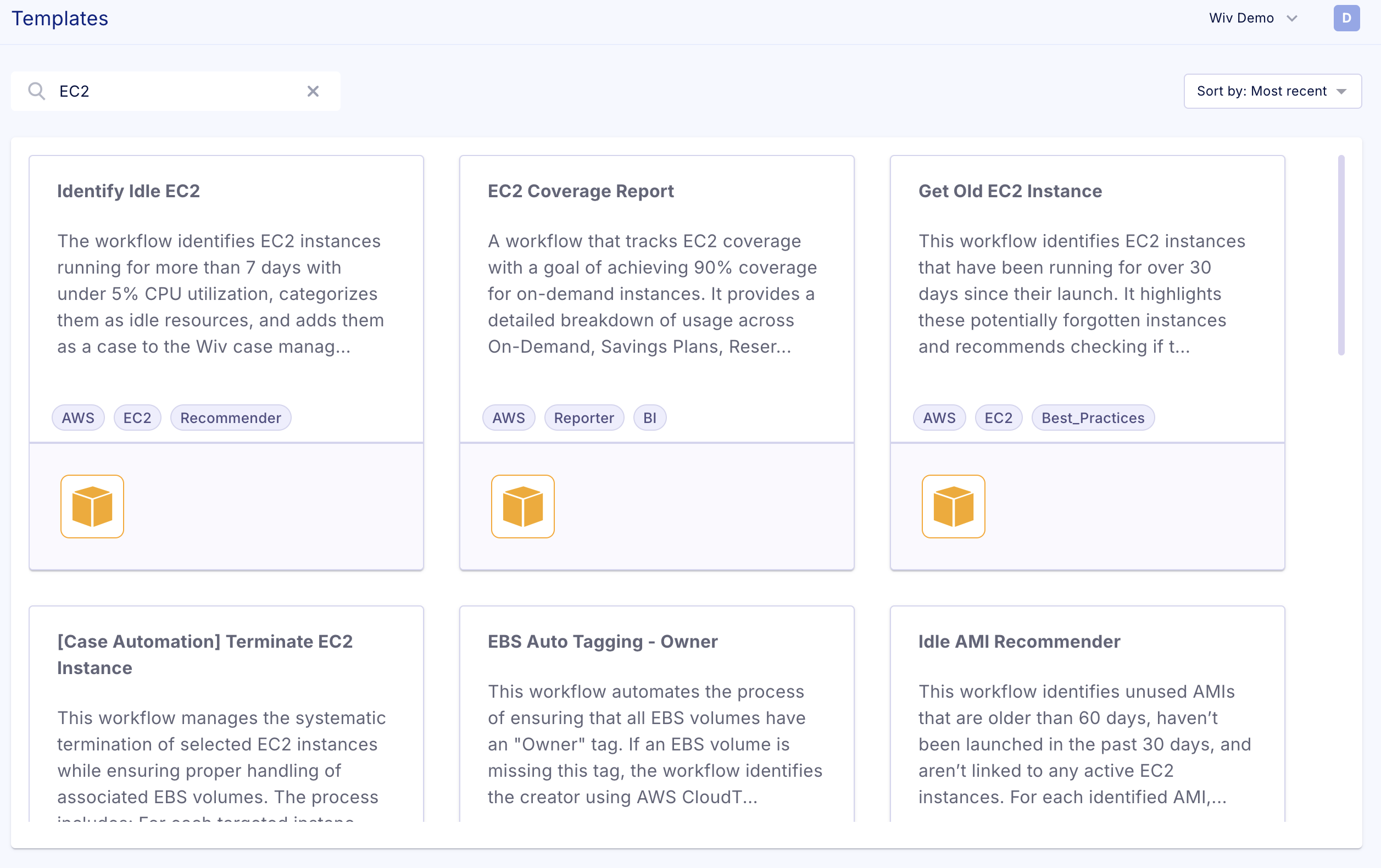Screen dimensions: 1381x868
Task: Open the Identify Idle EC2 template
Action: coord(129,191)
